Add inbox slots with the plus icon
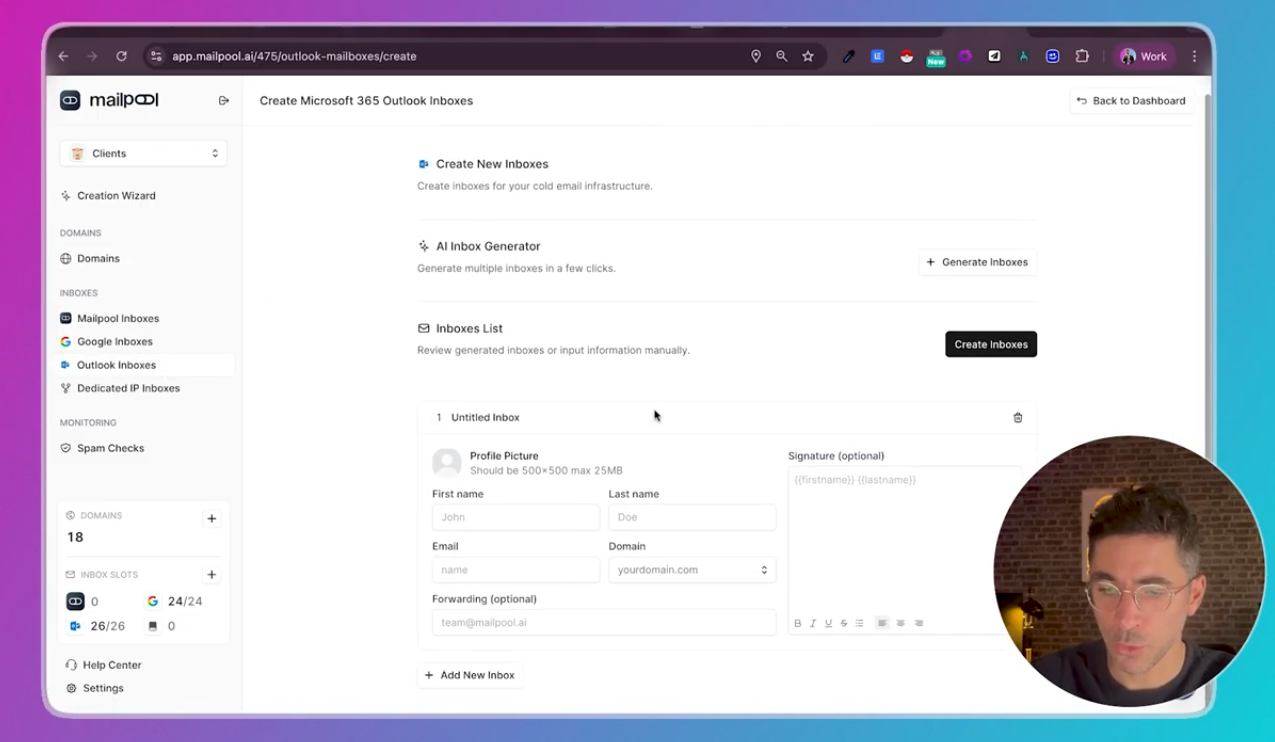 (211, 575)
